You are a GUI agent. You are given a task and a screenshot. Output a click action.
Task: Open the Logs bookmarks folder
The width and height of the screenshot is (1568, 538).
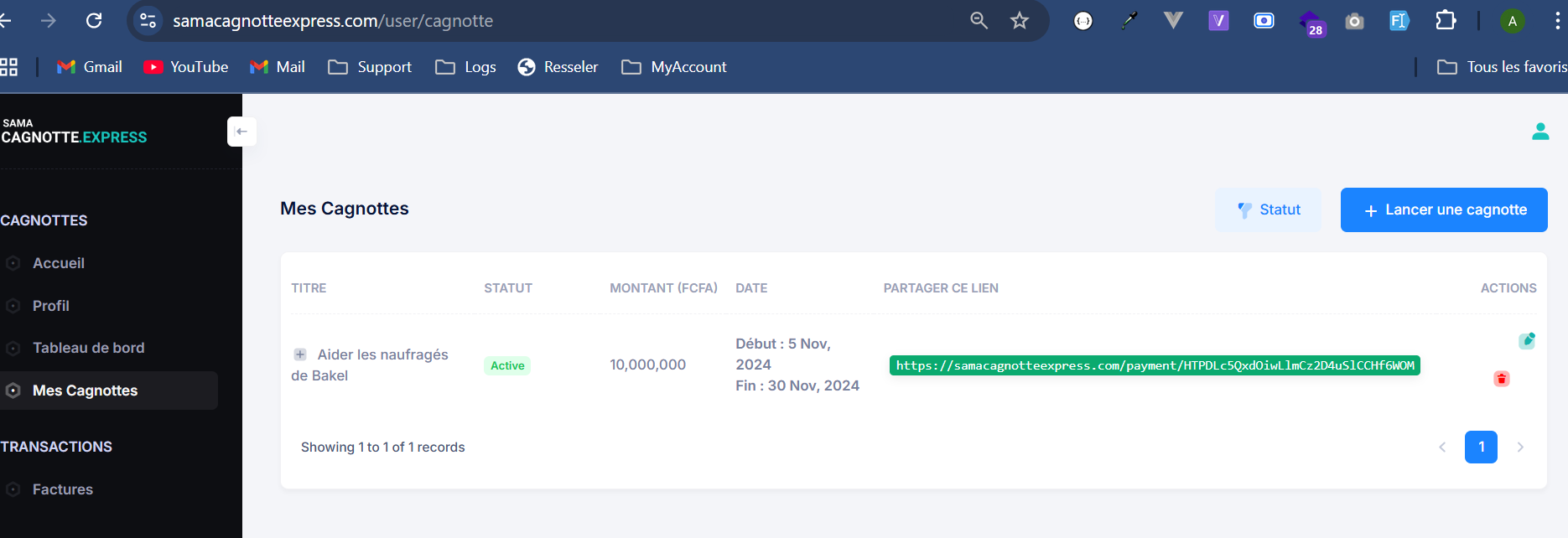[x=465, y=67]
